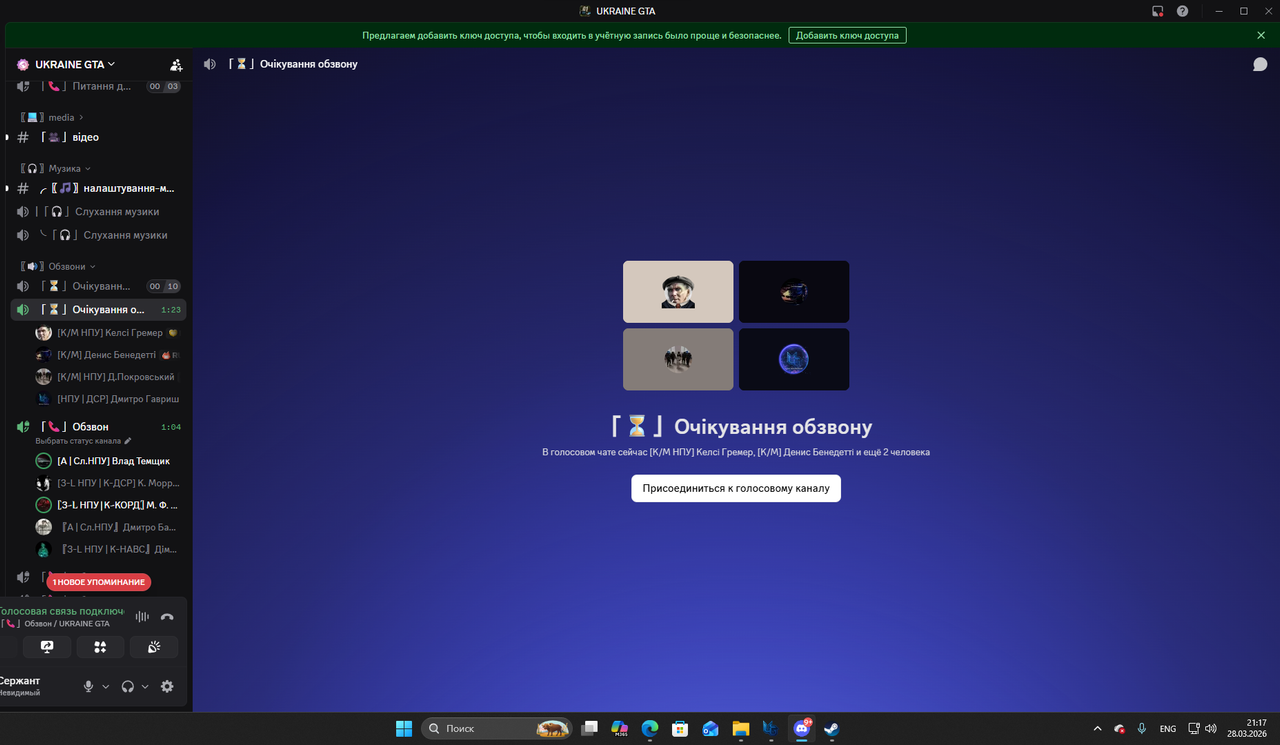Screen dimensions: 1280x745
Task: Deafen audio using the headphones icon
Action: pos(128,687)
